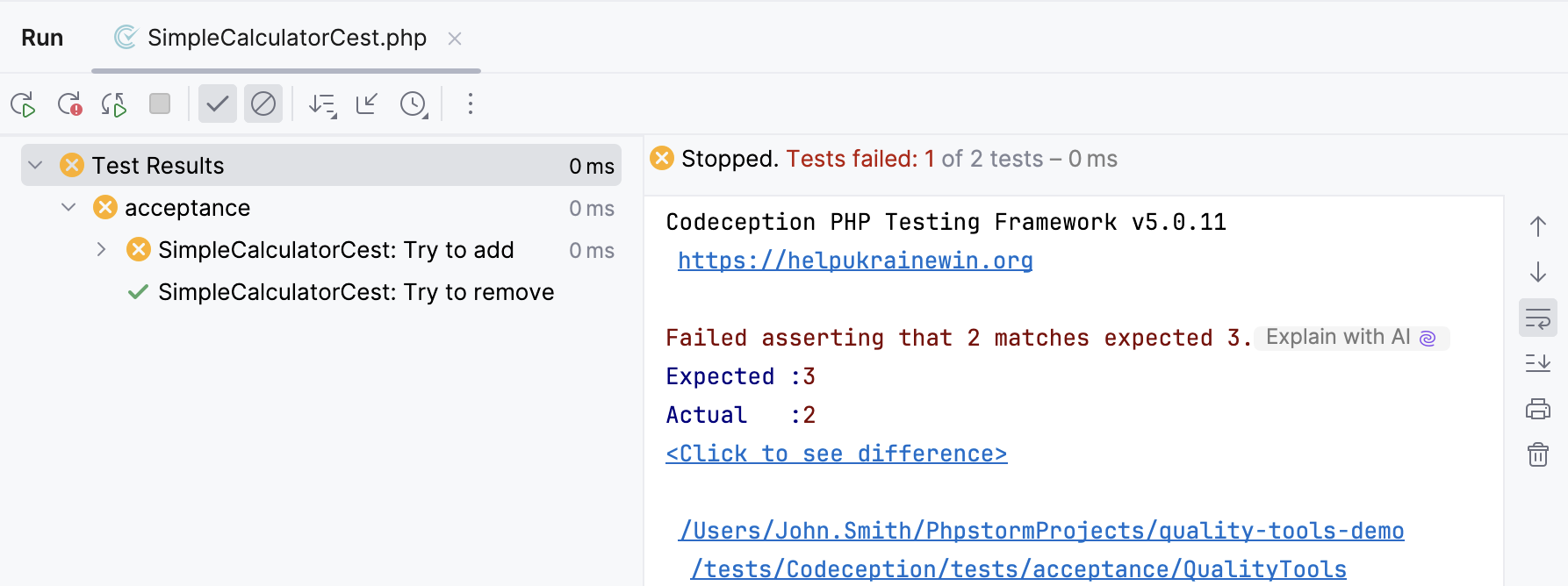The image size is (1568, 586).
Task: Toggle automatic rerun of tests
Action: (x=112, y=104)
